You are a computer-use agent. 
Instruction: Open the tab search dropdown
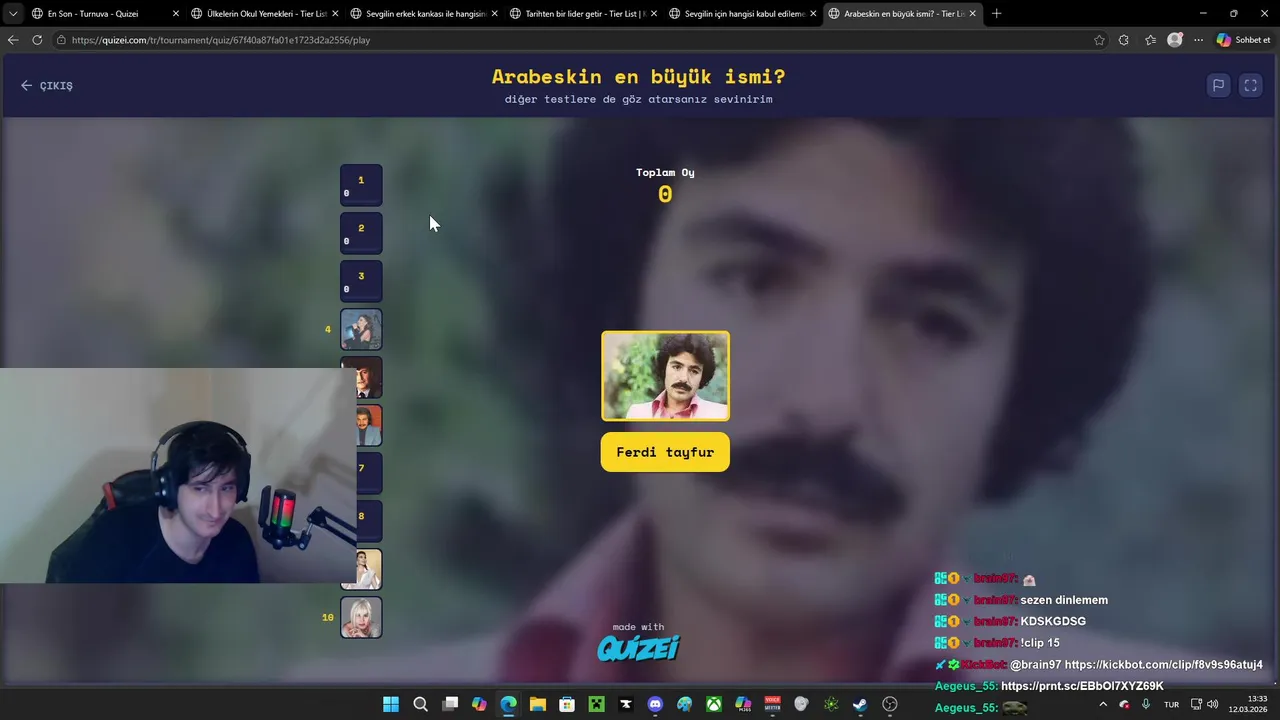(12, 14)
